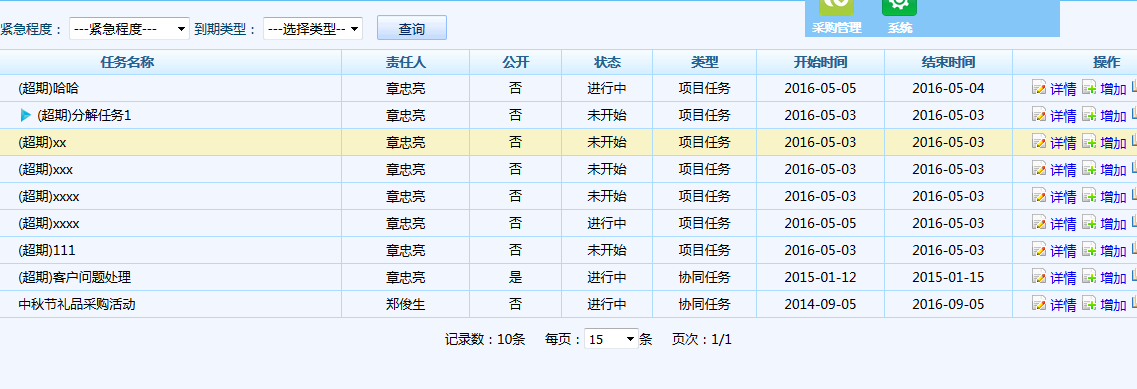Open the 采购管理 module icon

(836, 7)
